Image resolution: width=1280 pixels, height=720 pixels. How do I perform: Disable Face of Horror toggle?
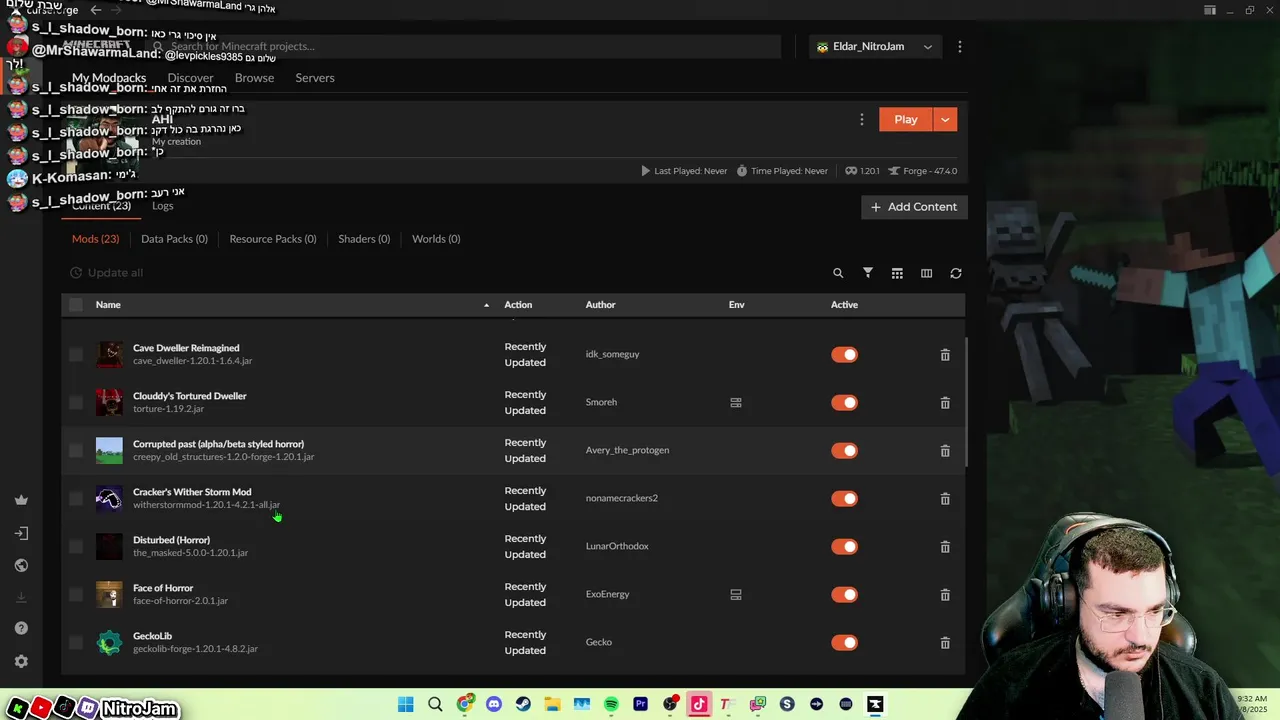pyautogui.click(x=845, y=594)
